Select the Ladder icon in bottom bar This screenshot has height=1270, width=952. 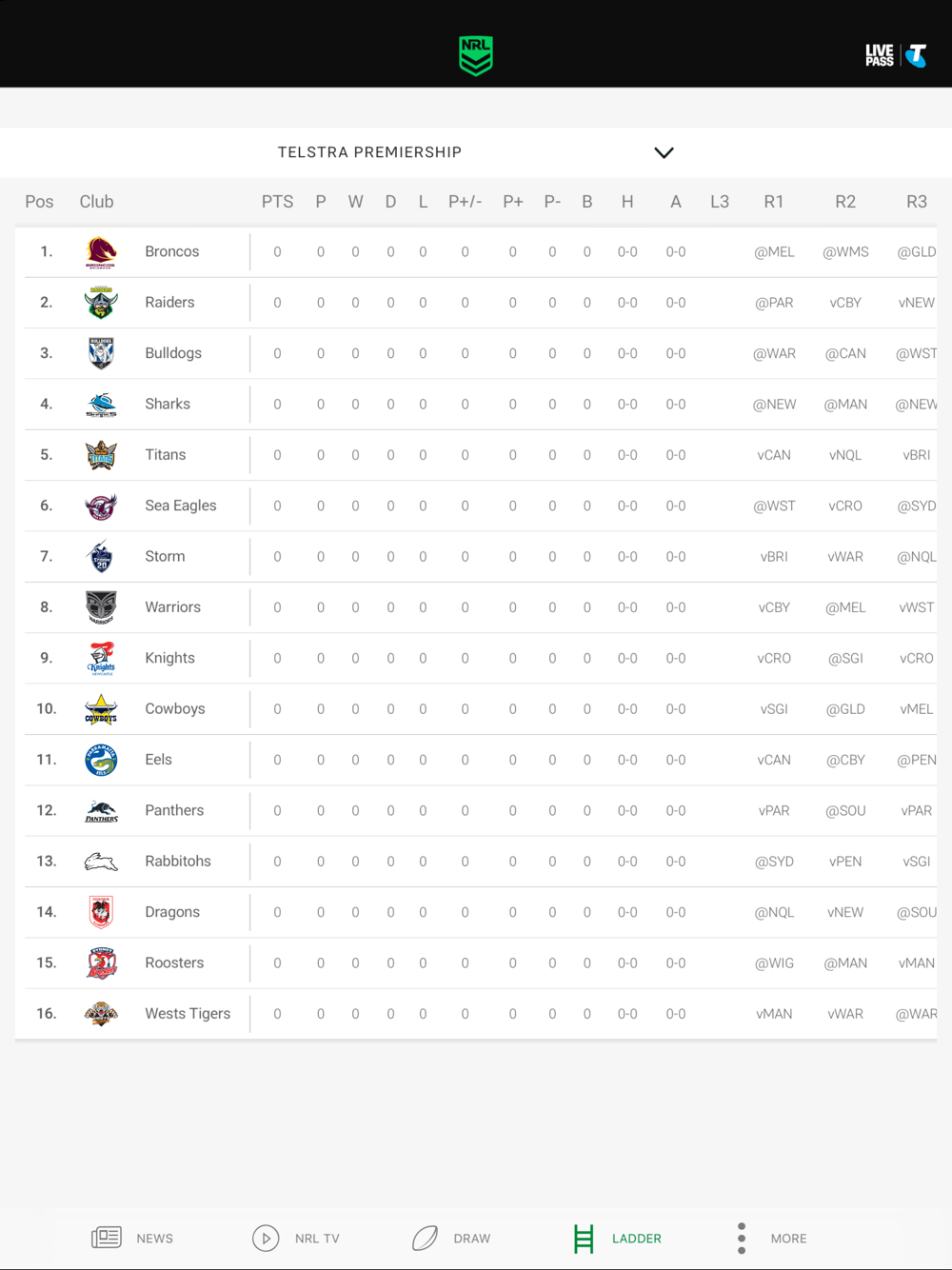point(584,1239)
